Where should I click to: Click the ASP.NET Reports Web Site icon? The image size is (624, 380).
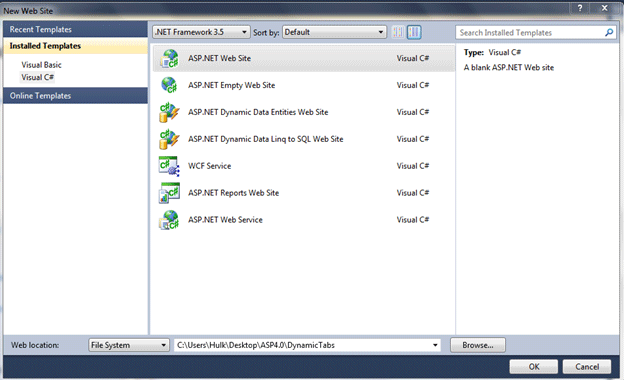click(170, 193)
